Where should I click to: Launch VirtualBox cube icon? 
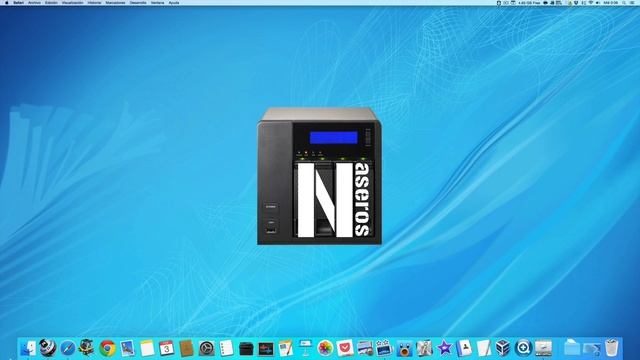pyautogui.click(x=503, y=348)
